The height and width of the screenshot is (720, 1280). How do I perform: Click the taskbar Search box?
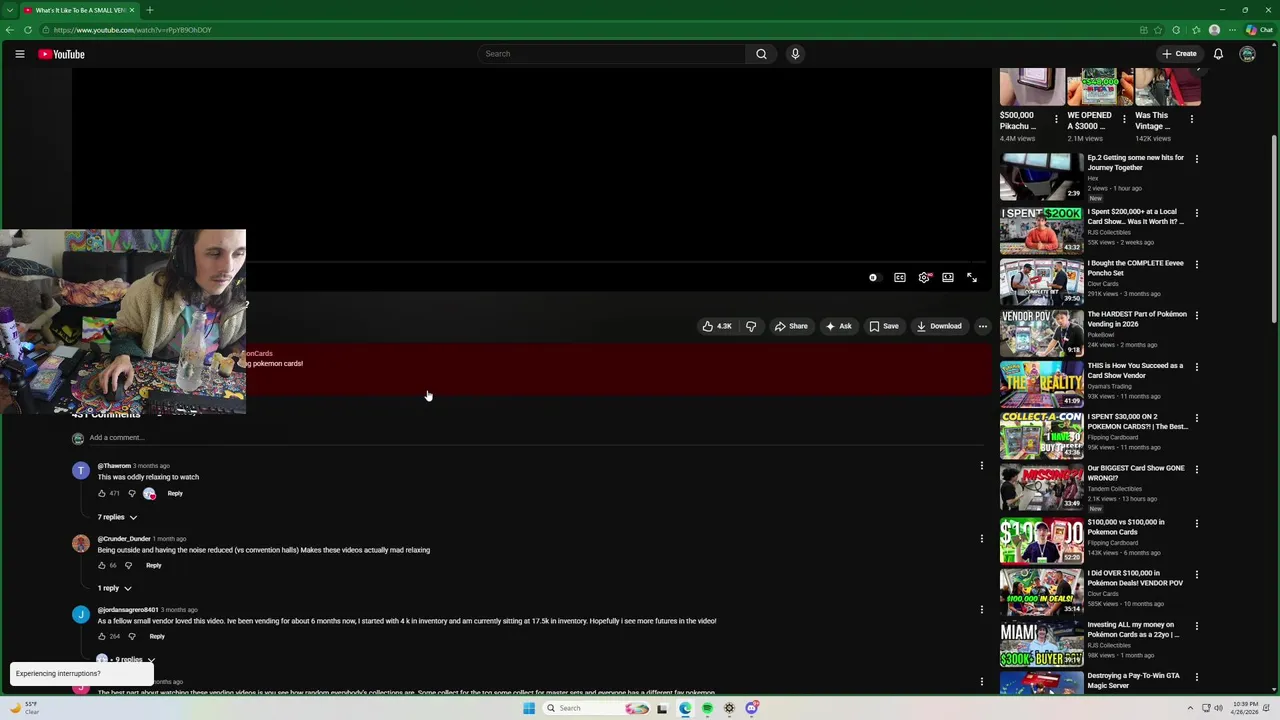(597, 708)
